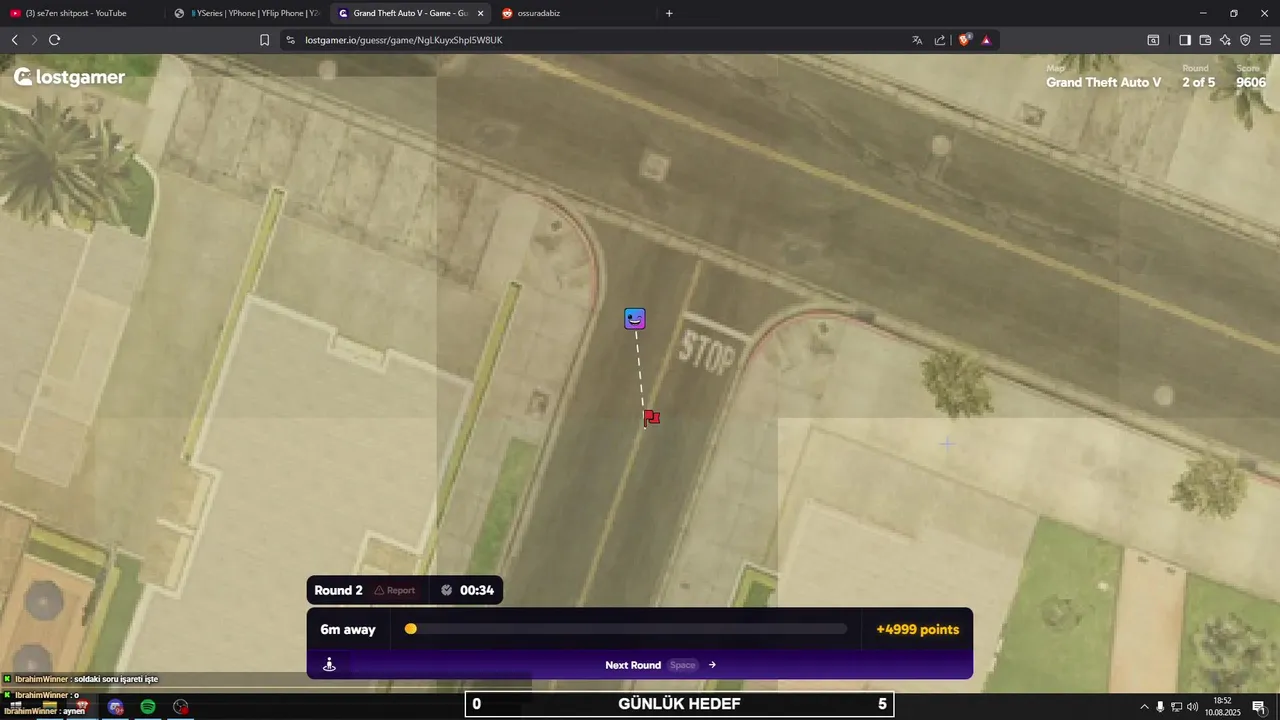The height and width of the screenshot is (720, 1280).
Task: Open the tab search icon in toolbar
Action: 1153,40
